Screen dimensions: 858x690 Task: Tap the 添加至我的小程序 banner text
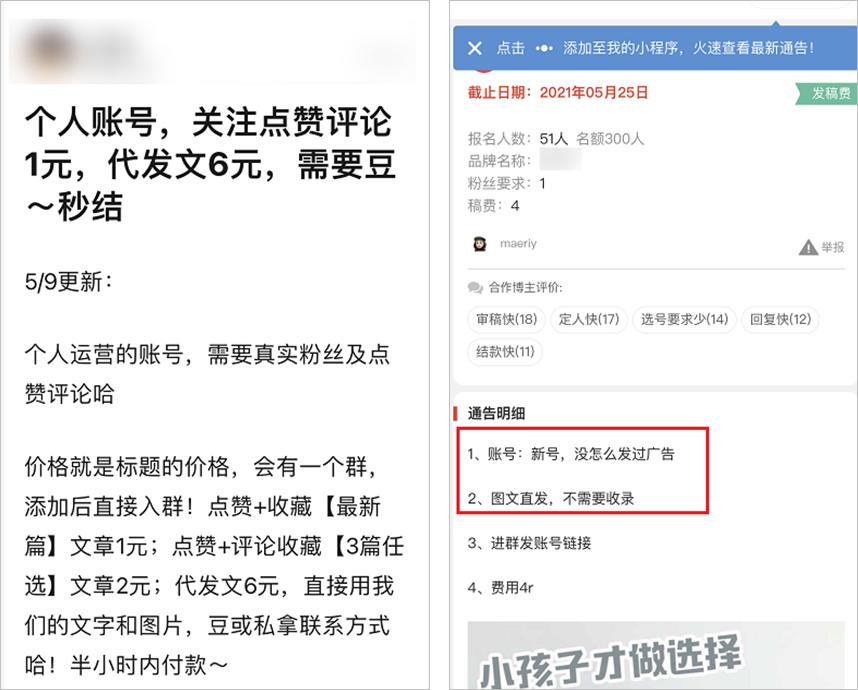[688, 48]
